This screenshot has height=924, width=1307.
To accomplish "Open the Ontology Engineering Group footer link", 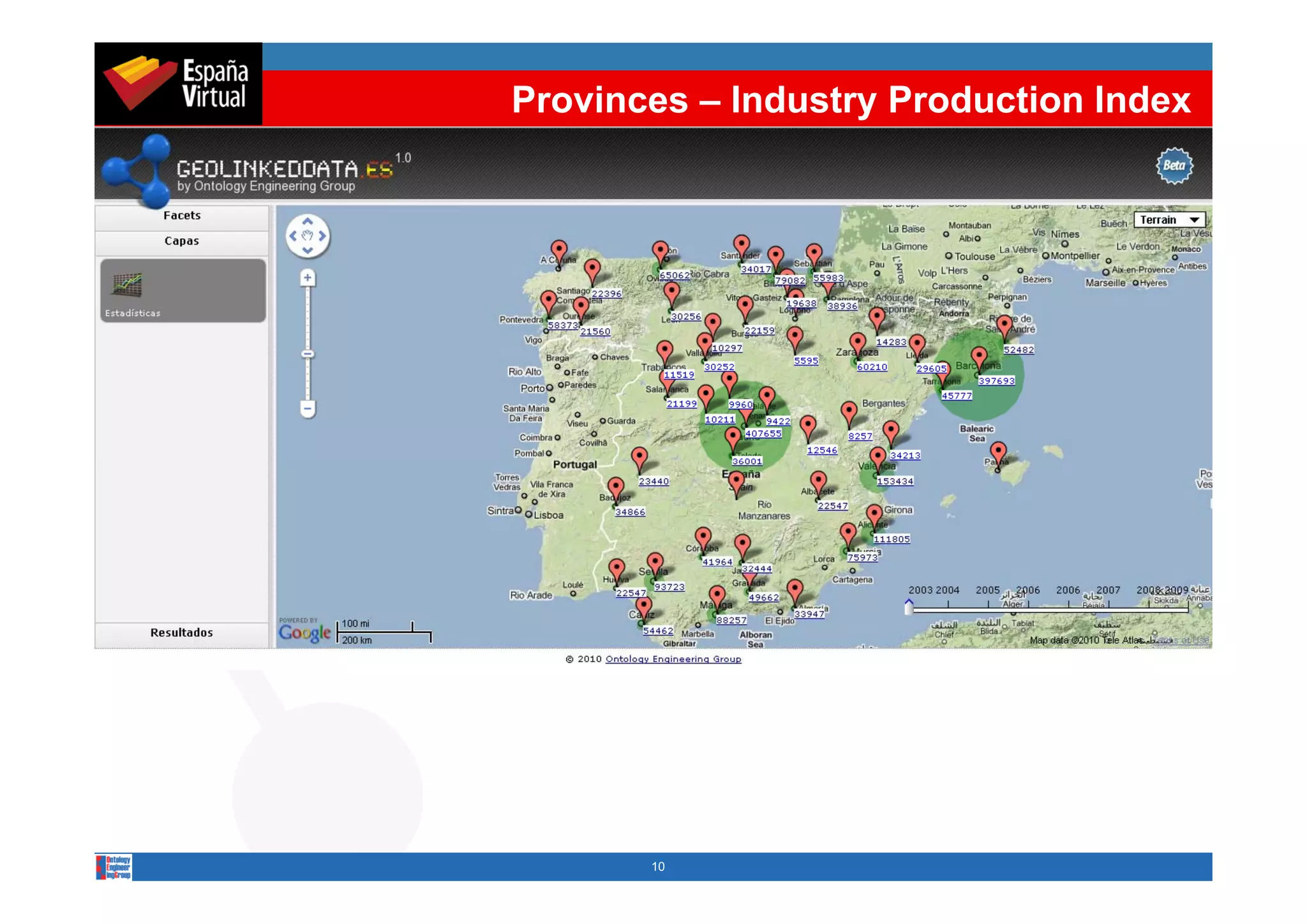I will (x=673, y=659).
